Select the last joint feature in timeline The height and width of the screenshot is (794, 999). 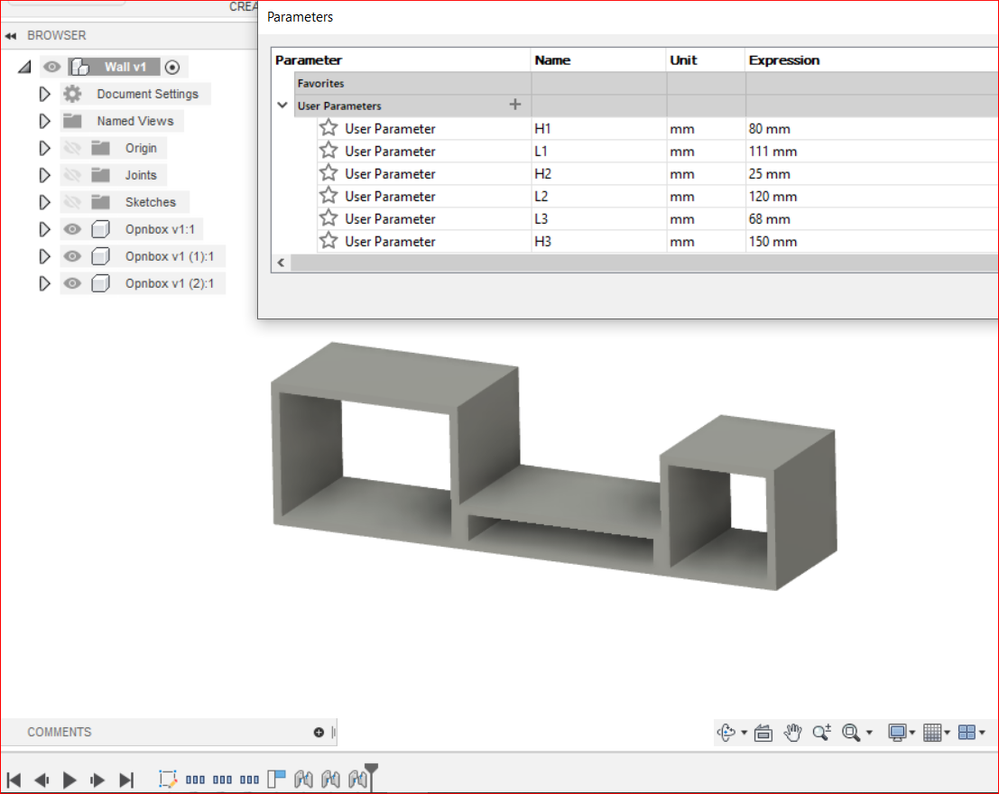[x=357, y=779]
